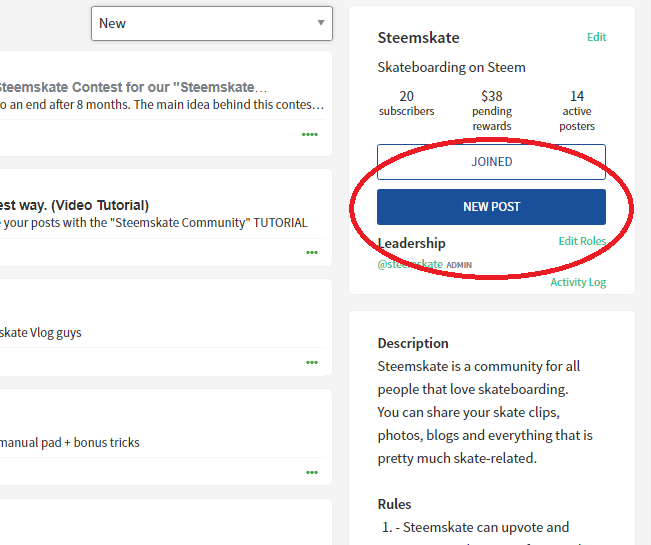This screenshot has height=545, width=651.
Task: Click the Steemskate community title
Action: click(x=418, y=38)
